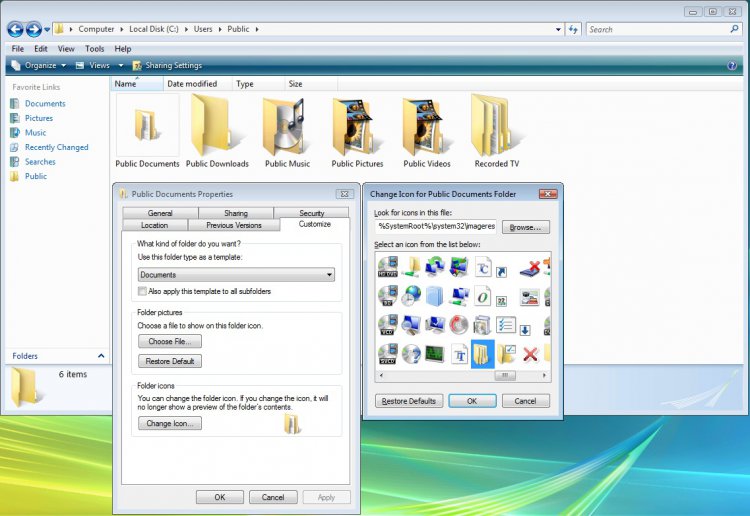The height and width of the screenshot is (516, 750).
Task: Pick the disconnected drive red X icon
Action: point(530,268)
